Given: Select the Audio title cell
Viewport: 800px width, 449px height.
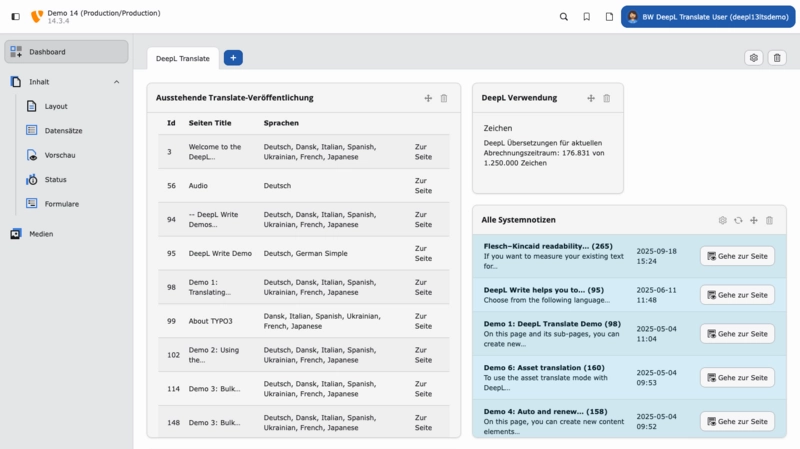Looking at the screenshot, I should tap(198, 186).
